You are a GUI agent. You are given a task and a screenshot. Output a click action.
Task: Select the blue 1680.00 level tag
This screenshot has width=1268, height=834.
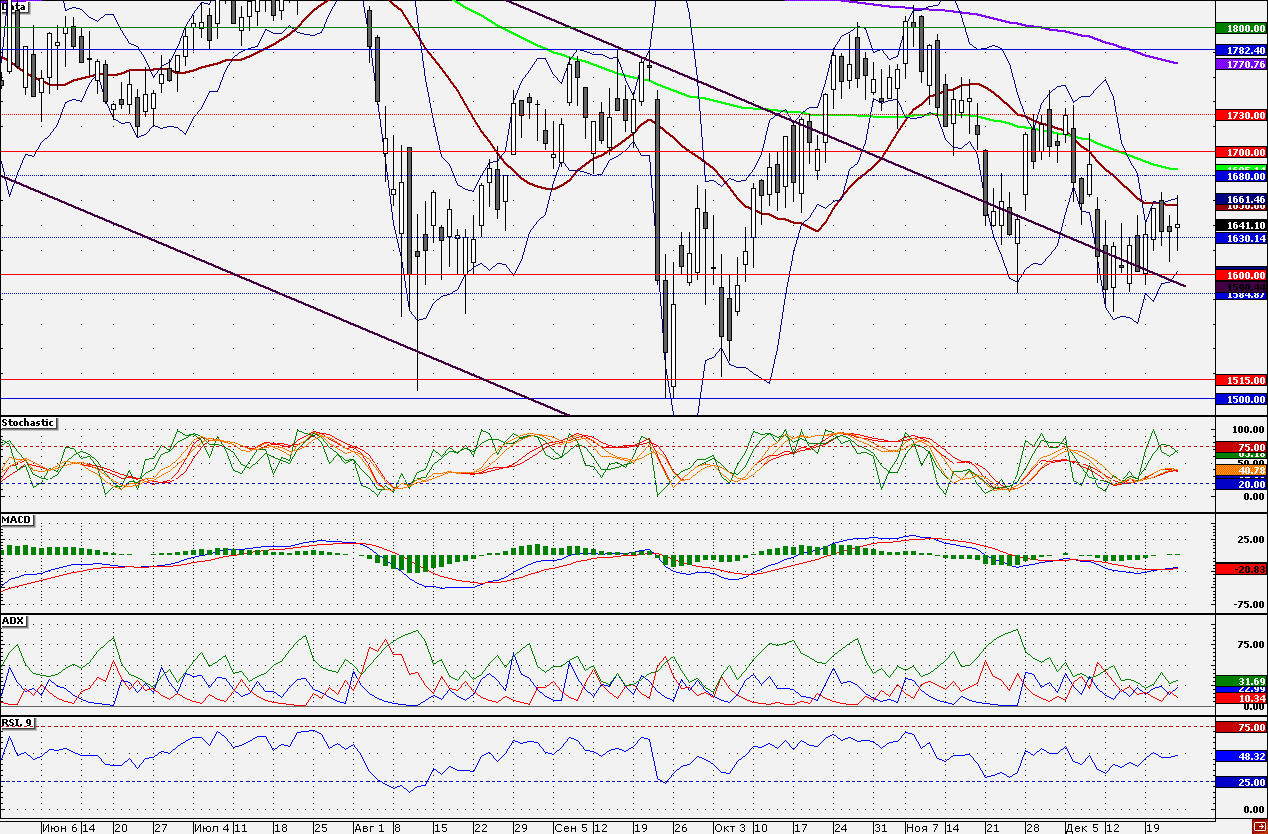point(1239,175)
